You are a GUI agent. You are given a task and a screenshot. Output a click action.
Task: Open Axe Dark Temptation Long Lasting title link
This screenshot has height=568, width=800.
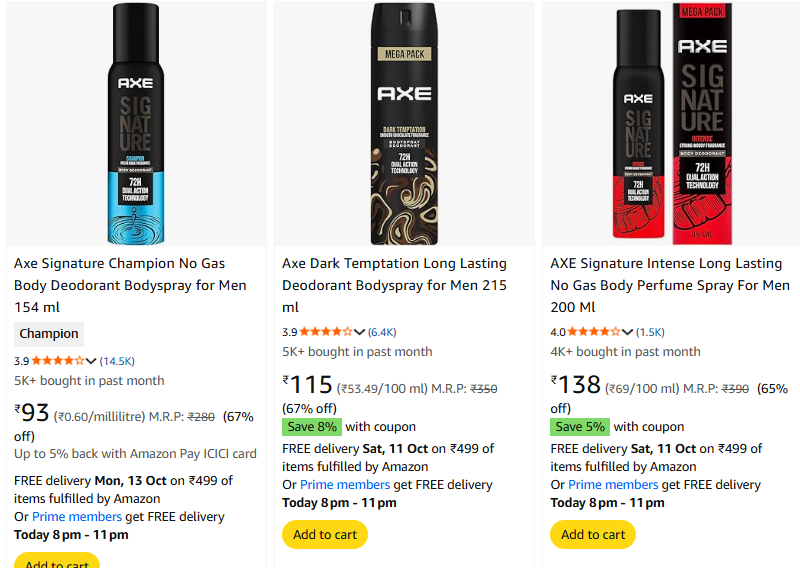(x=394, y=285)
